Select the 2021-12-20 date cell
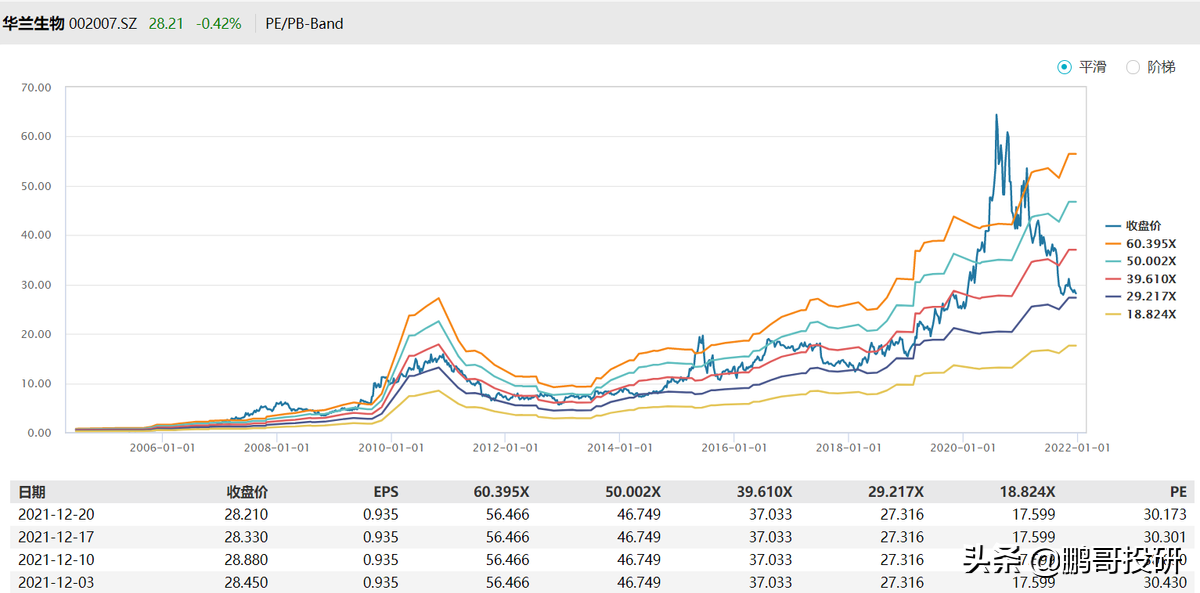The width and height of the screenshot is (1200, 593). pos(56,515)
